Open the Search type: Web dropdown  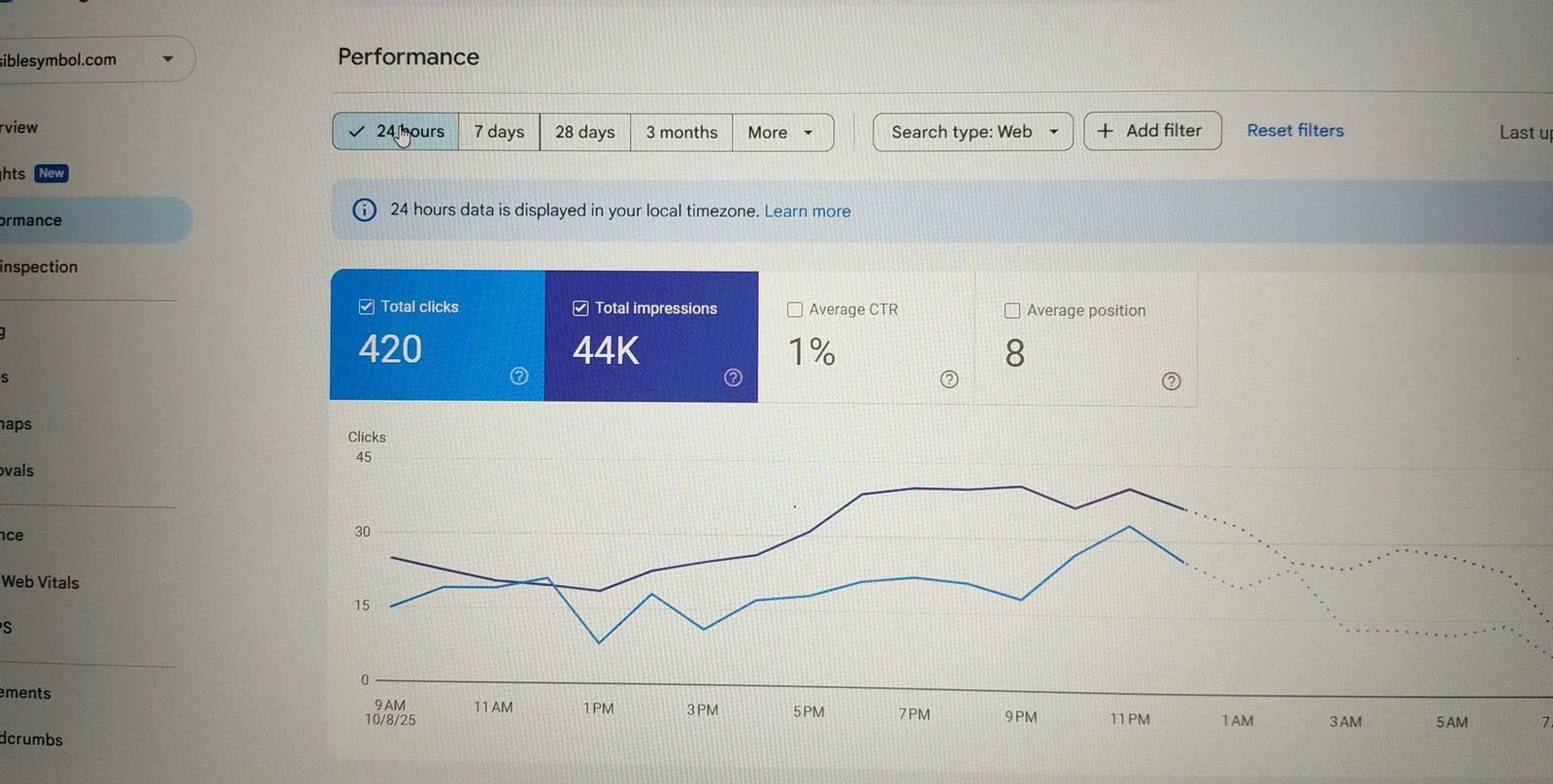[973, 132]
